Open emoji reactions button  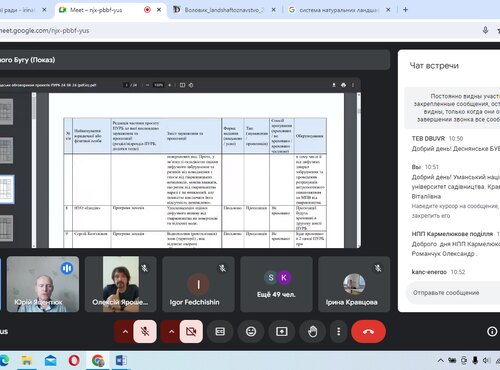pos(251,331)
